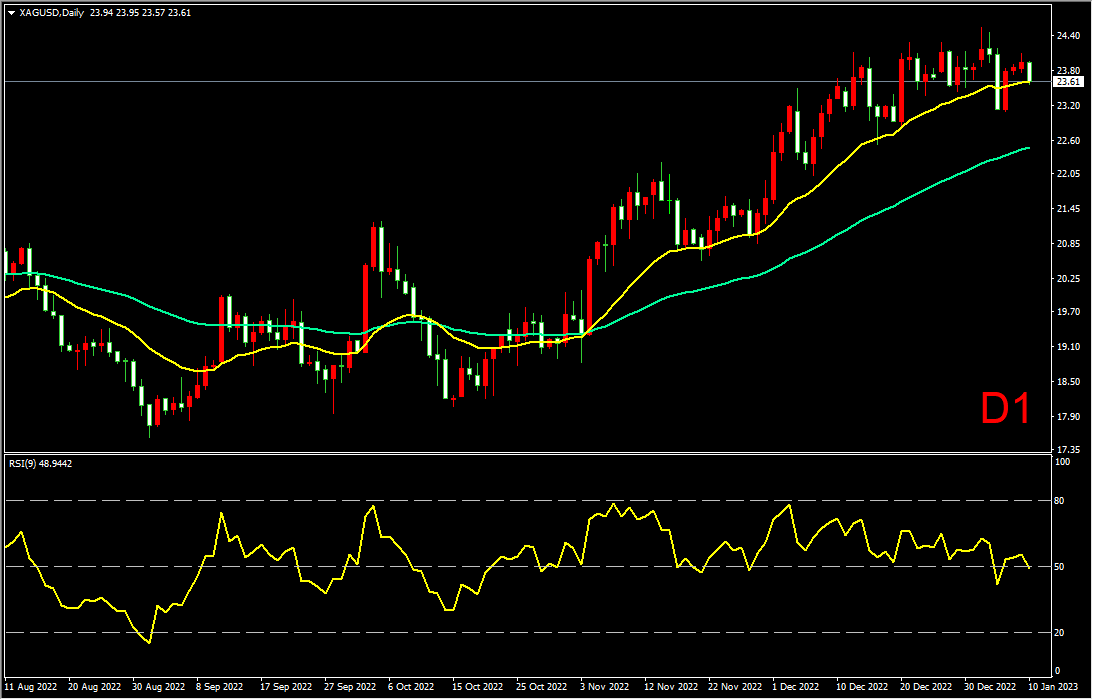This screenshot has width=1093, height=700.
Task: Click the 24.40 price axis label
Action: [x=1069, y=36]
